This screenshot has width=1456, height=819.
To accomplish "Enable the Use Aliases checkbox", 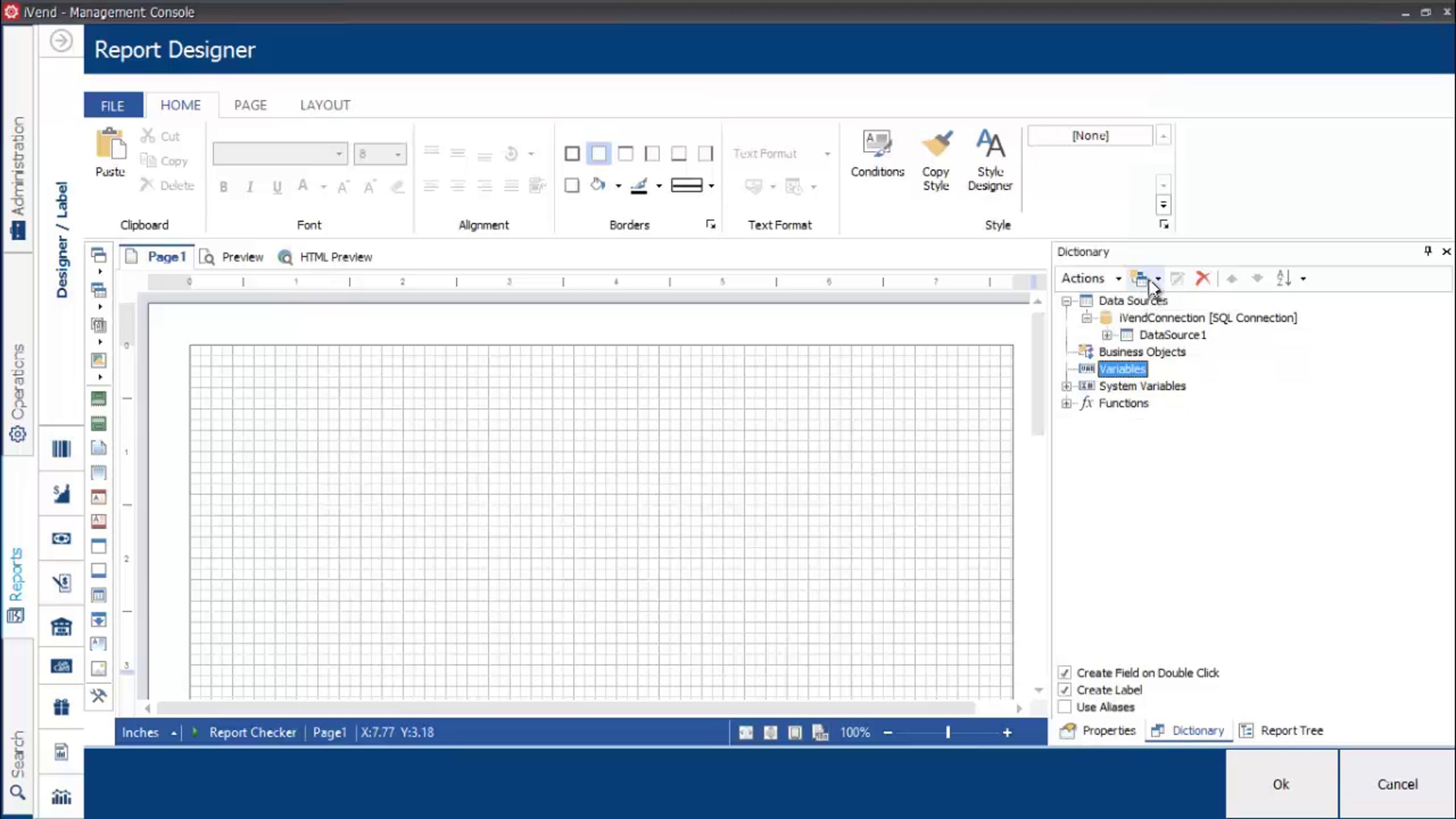I will pyautogui.click(x=1065, y=707).
